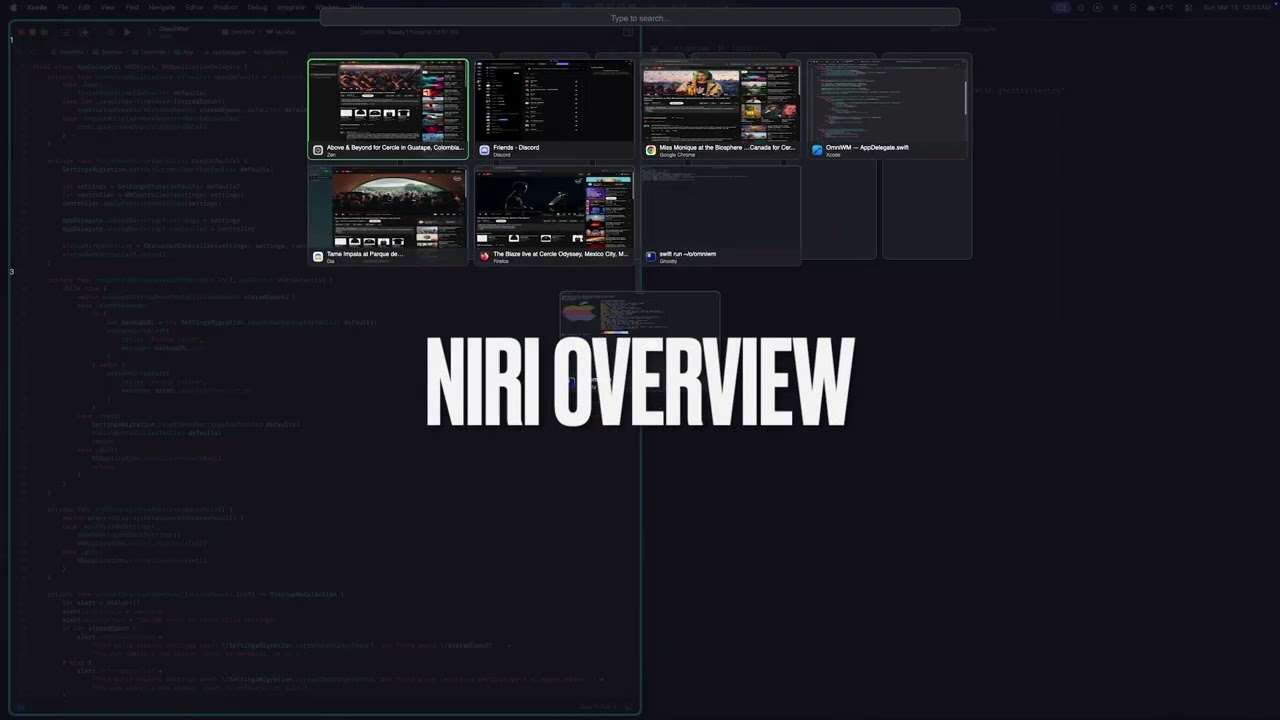
Task: Click the highlighted purple menu bar status icon
Action: [1061, 7]
